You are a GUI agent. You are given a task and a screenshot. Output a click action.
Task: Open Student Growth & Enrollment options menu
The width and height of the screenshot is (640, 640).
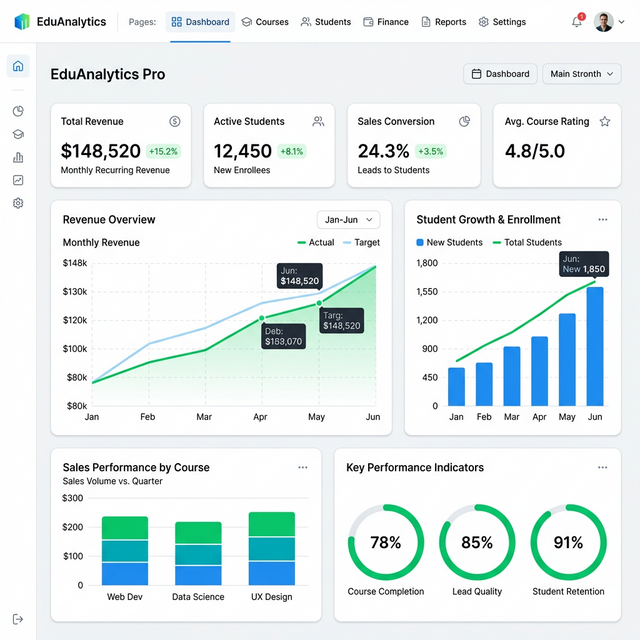[602, 220]
